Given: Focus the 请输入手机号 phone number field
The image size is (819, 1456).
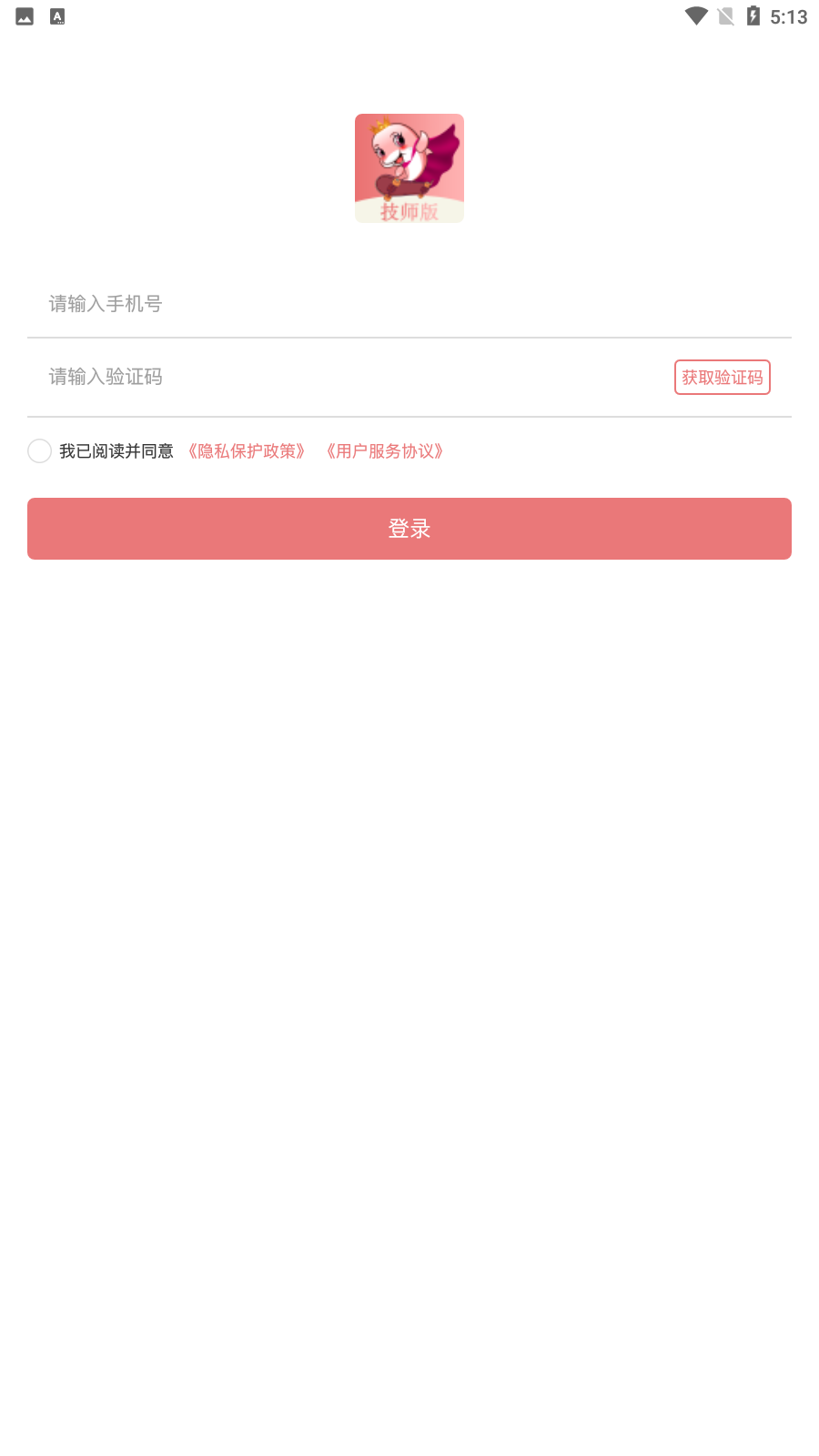Looking at the screenshot, I should pyautogui.click(x=409, y=304).
